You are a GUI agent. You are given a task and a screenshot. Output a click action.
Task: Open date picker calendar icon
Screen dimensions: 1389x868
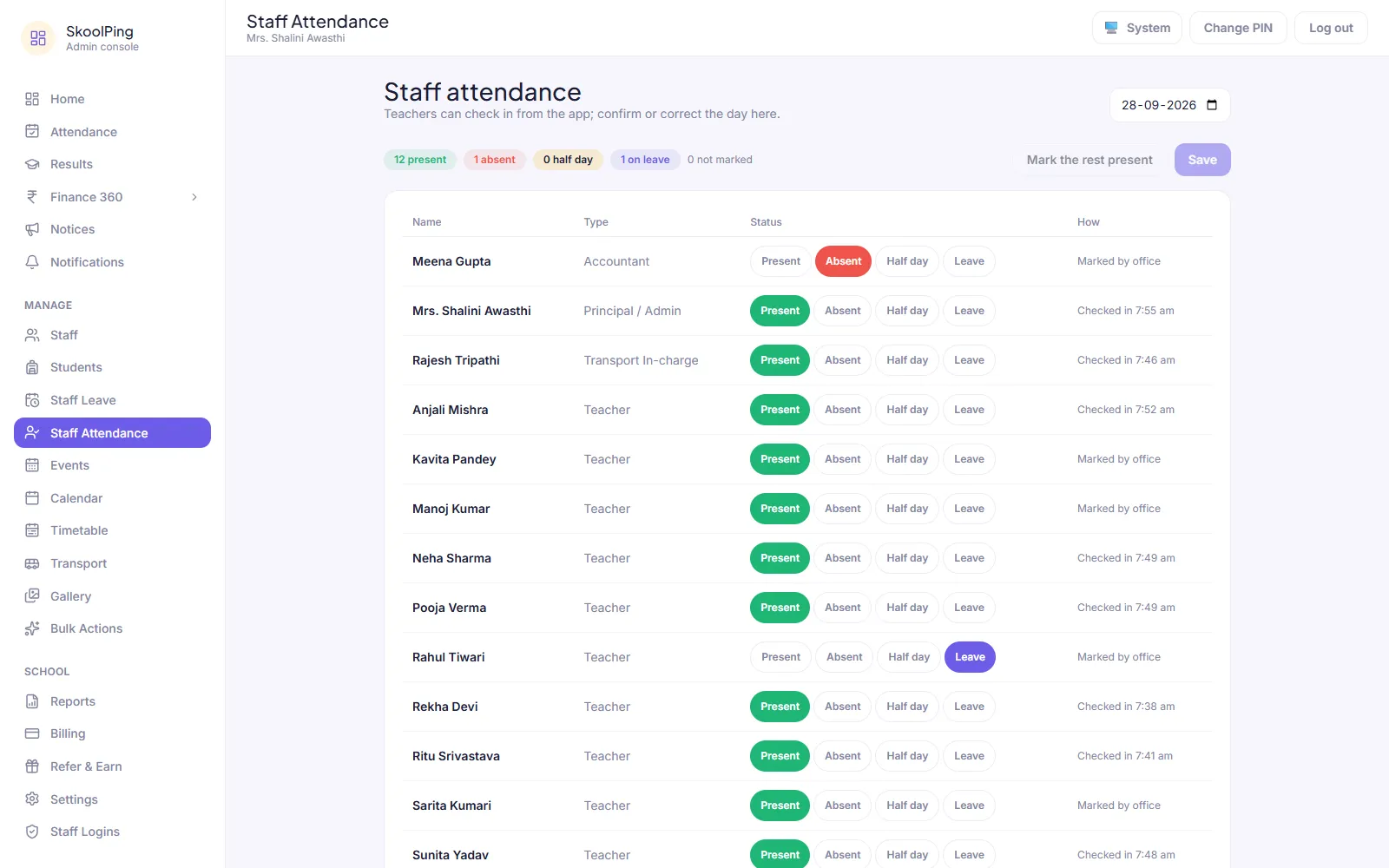pyautogui.click(x=1212, y=105)
